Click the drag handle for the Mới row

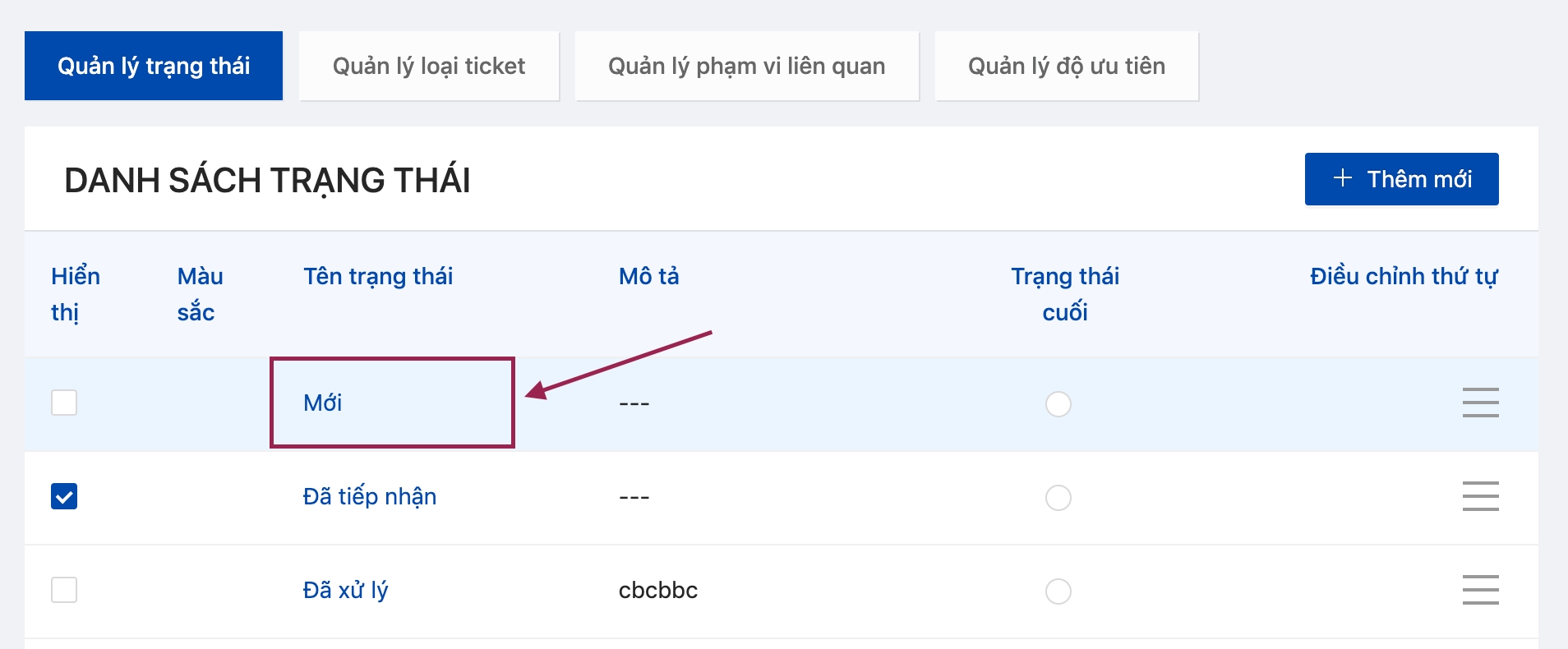(1480, 403)
